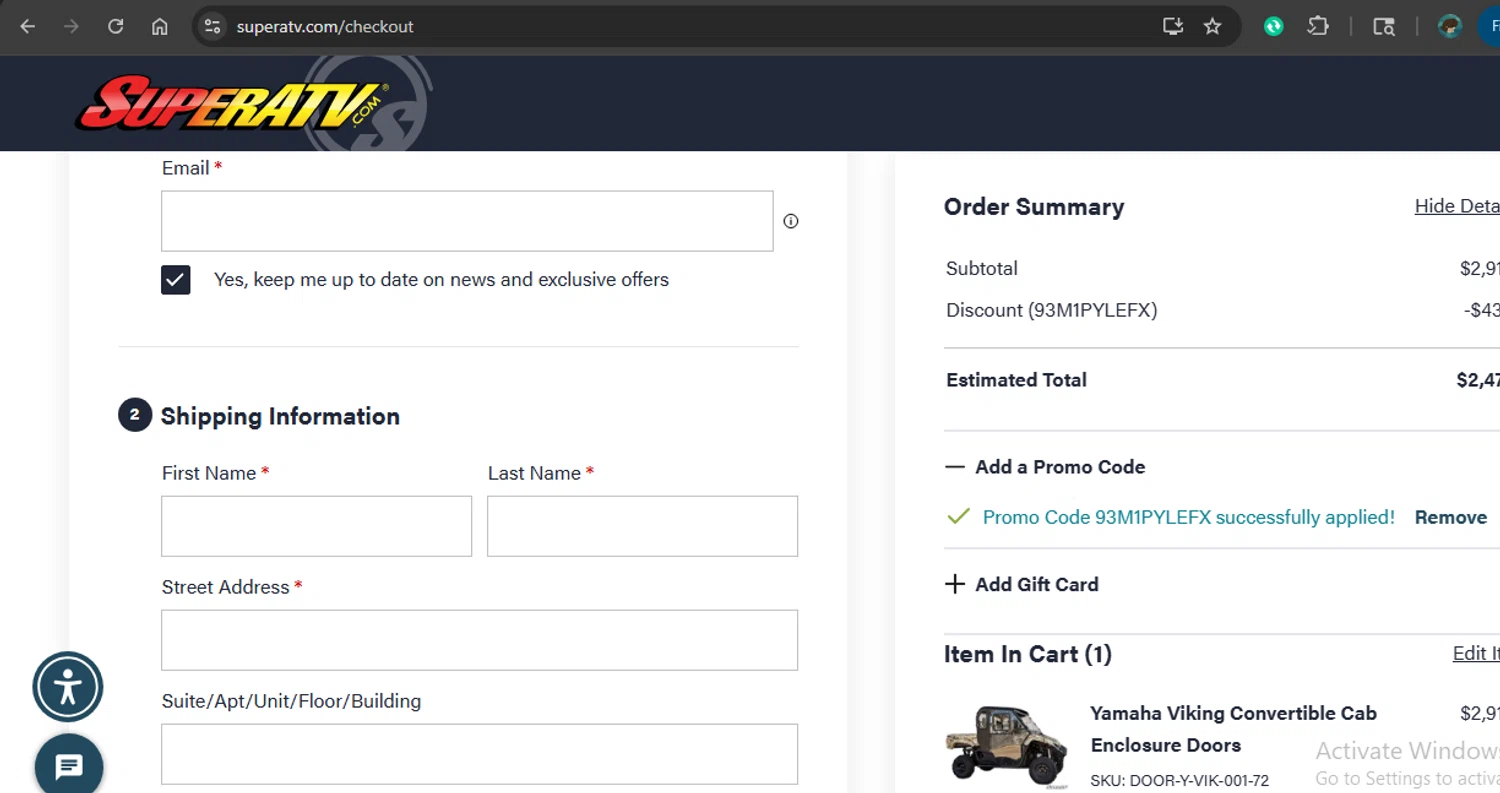This screenshot has height=793, width=1500.
Task: Click the Discount (93M1PYLEFX) line
Action: (1051, 310)
